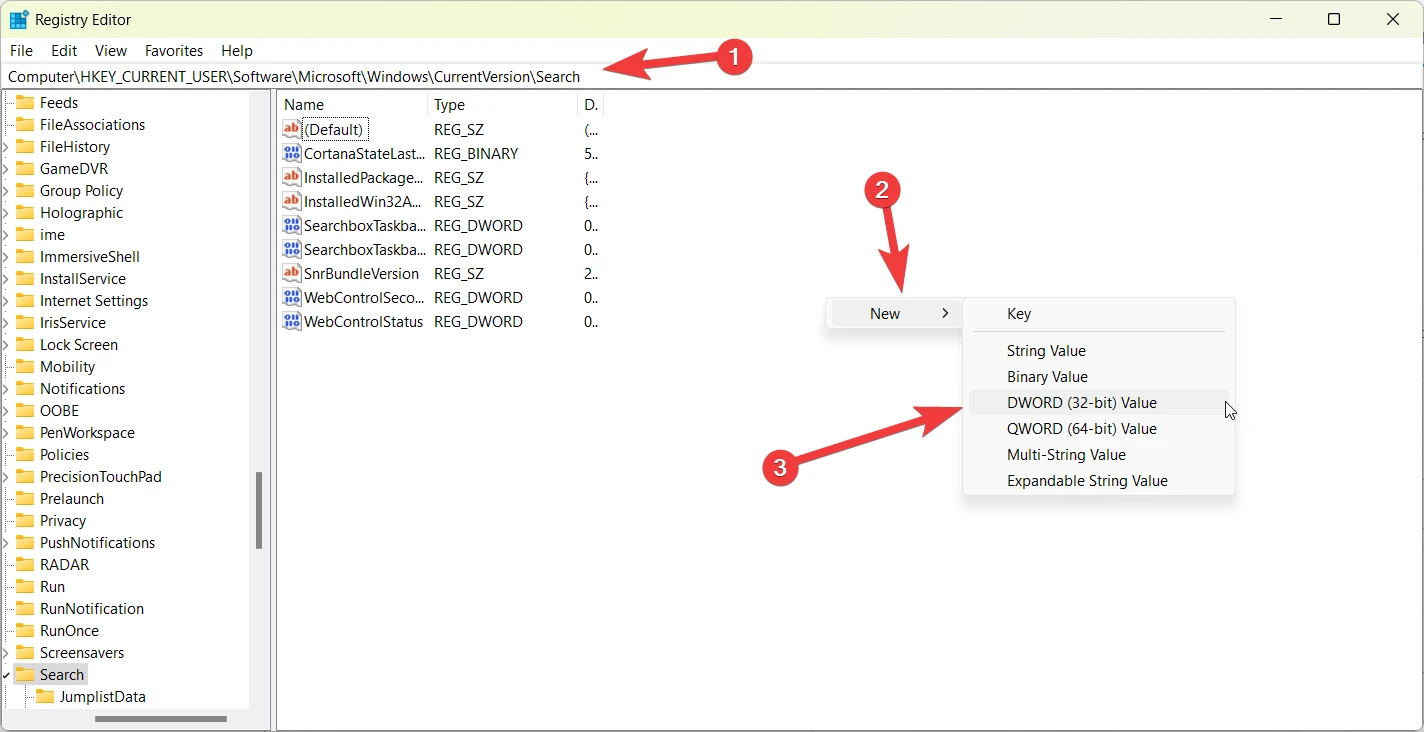Click the Search folder icon in tree

[x=25, y=674]
